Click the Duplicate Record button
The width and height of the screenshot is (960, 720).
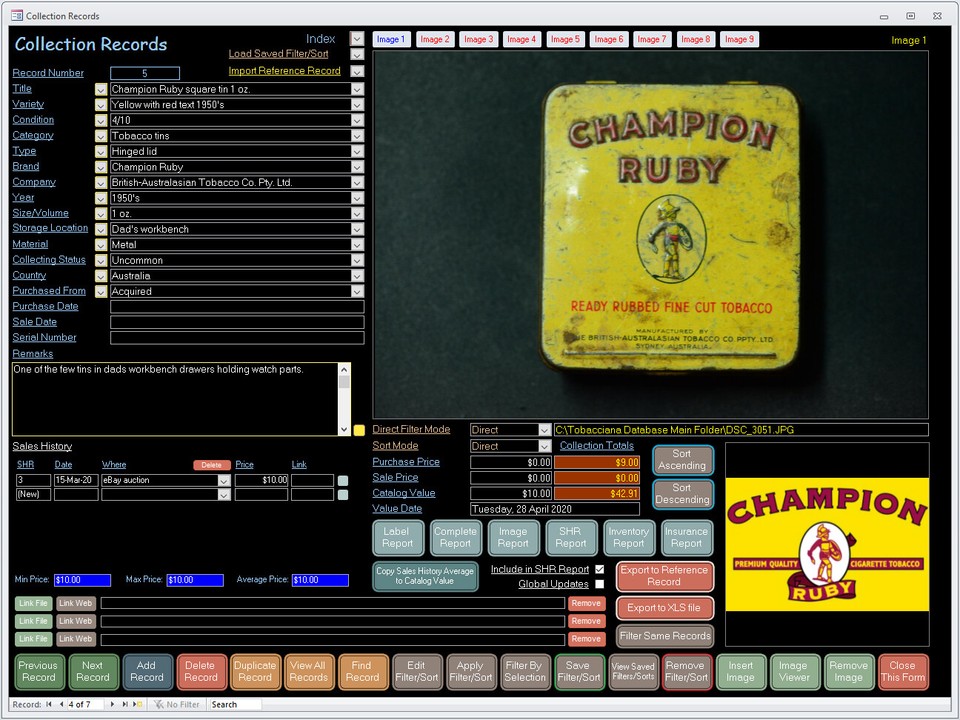(255, 672)
